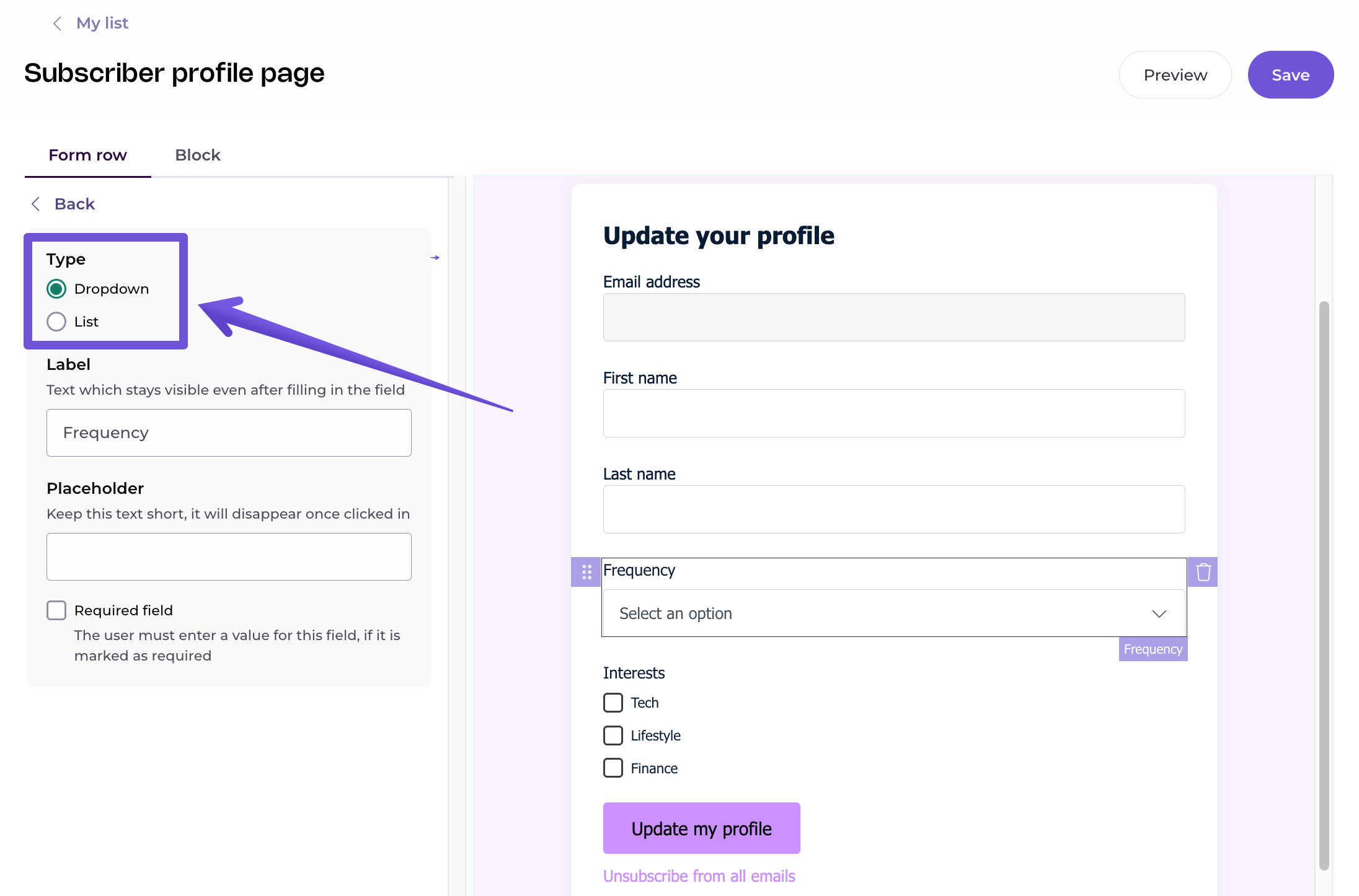The width and height of the screenshot is (1359, 896).
Task: Click the drag handle beside Frequency row
Action: pos(586,572)
